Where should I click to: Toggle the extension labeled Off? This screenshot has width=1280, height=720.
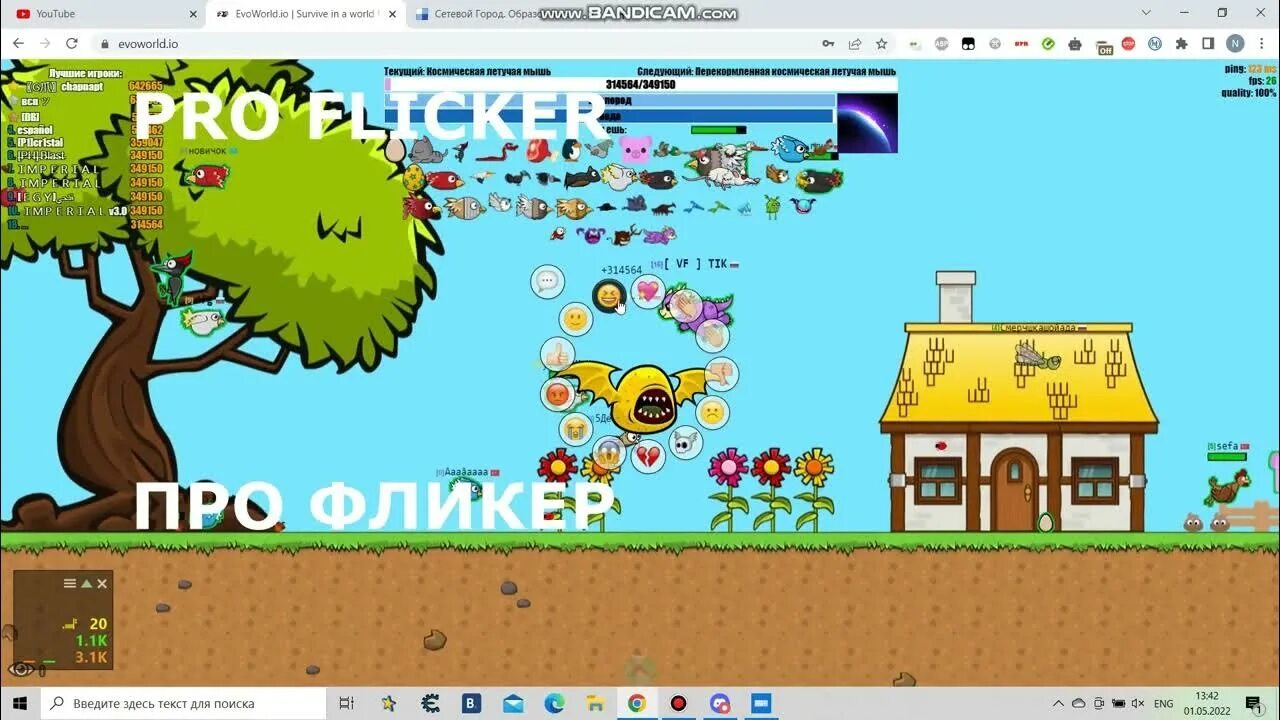tap(1103, 45)
